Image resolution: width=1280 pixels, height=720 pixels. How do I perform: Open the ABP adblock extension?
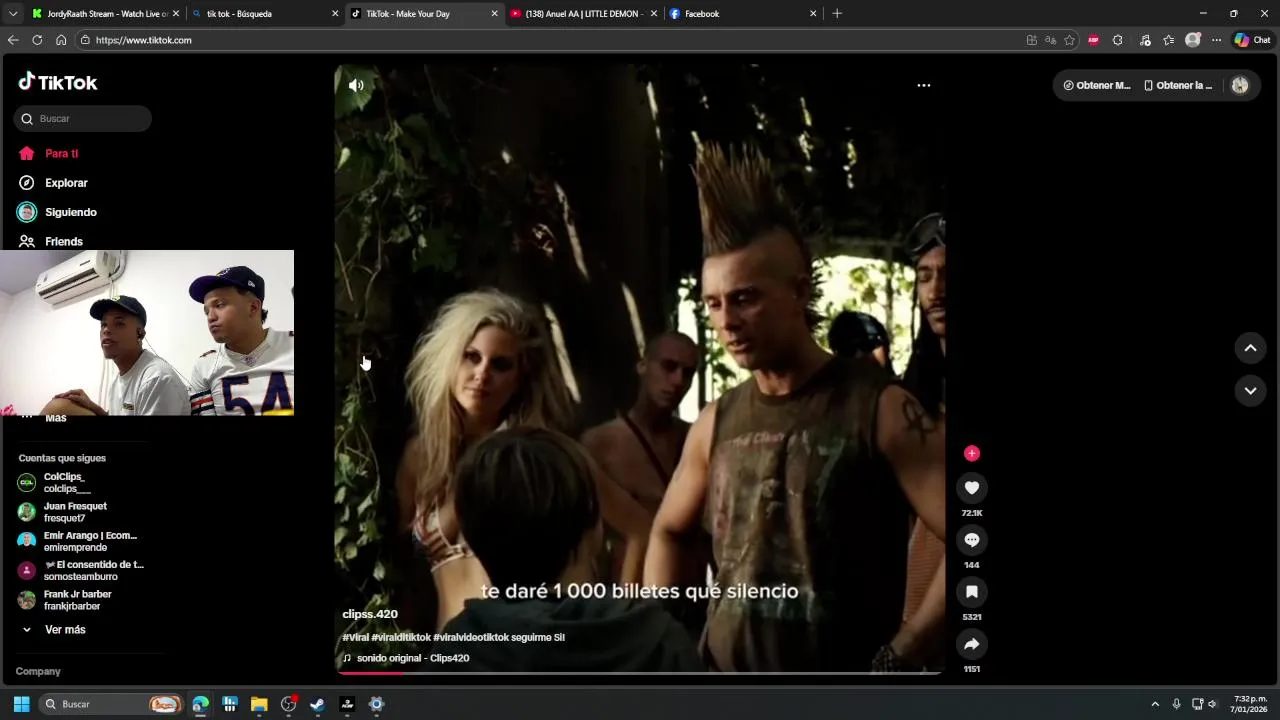1093,40
